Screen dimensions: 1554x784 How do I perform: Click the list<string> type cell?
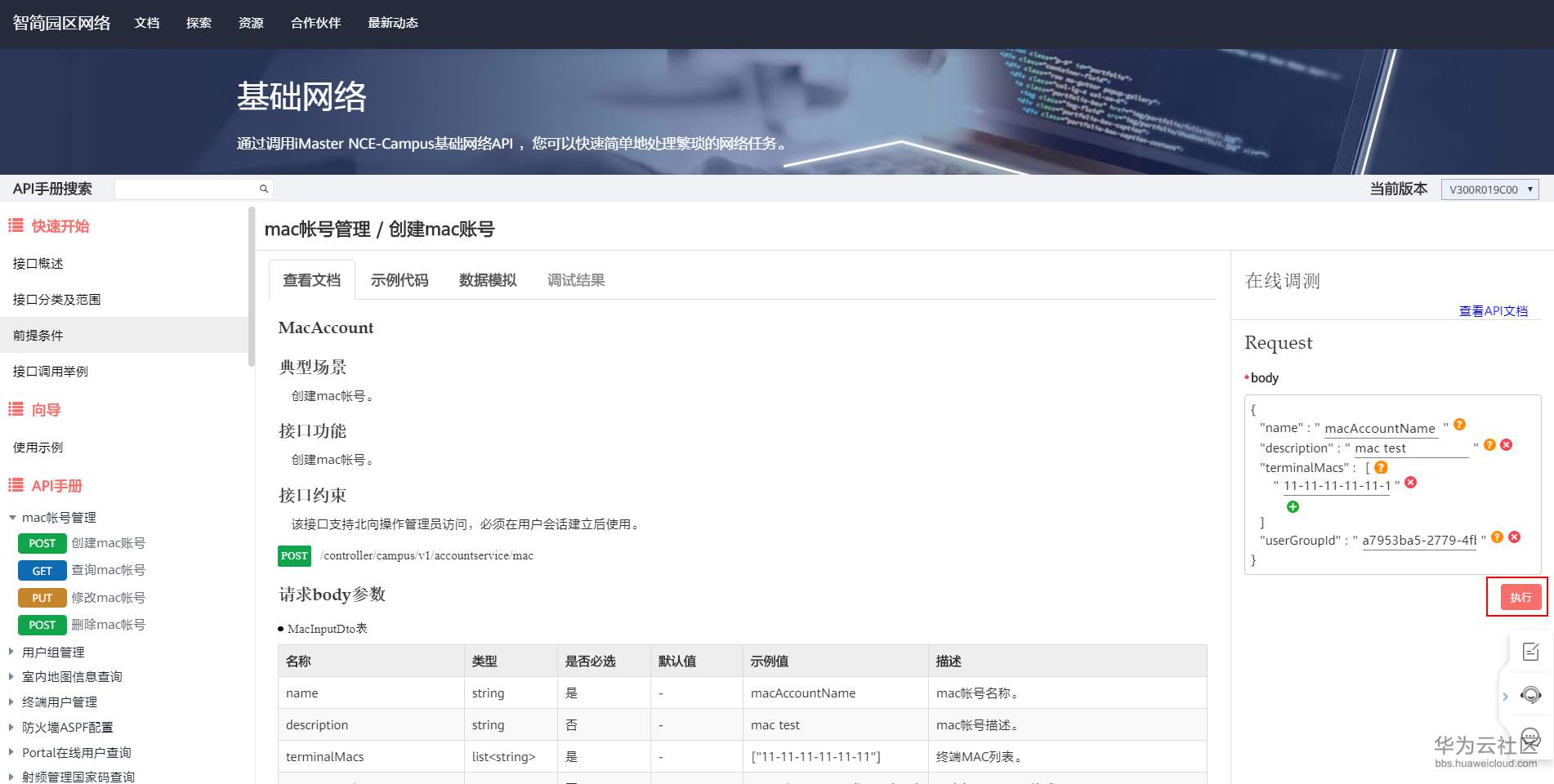point(511,756)
